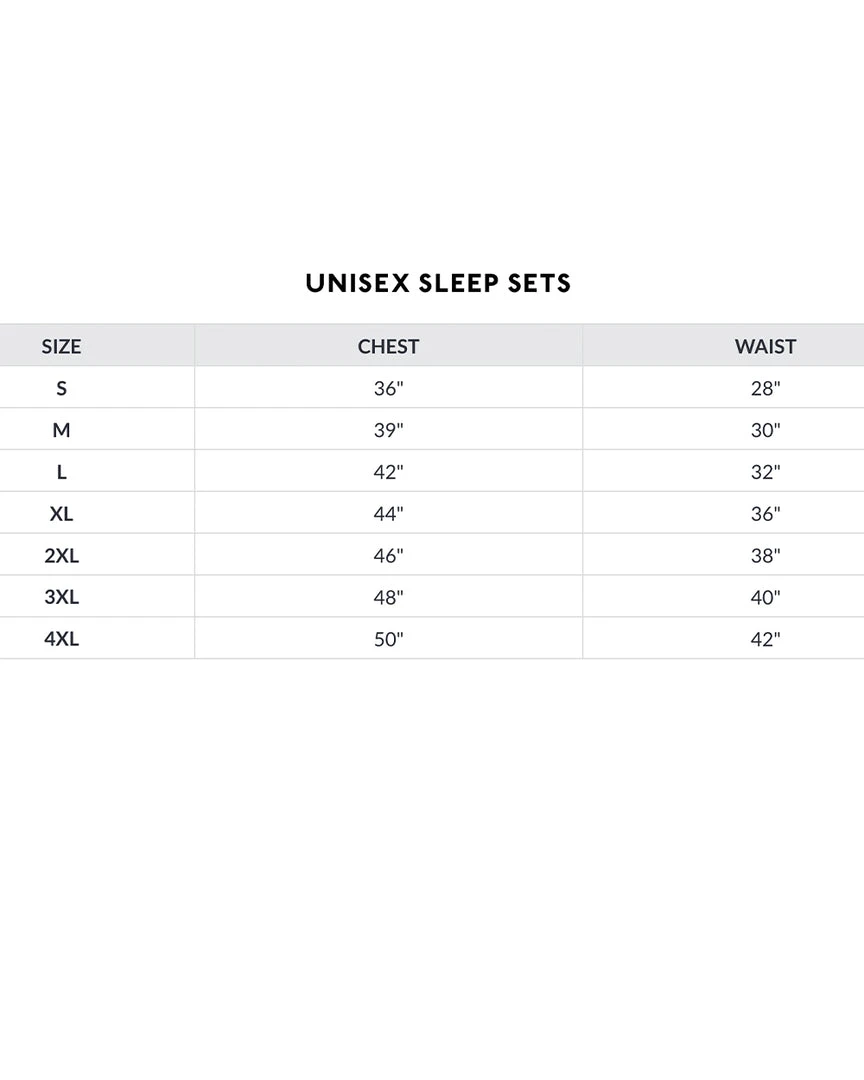Select the 40" waist measurement cell
Viewport: 864px width, 1080px height.
click(x=765, y=597)
